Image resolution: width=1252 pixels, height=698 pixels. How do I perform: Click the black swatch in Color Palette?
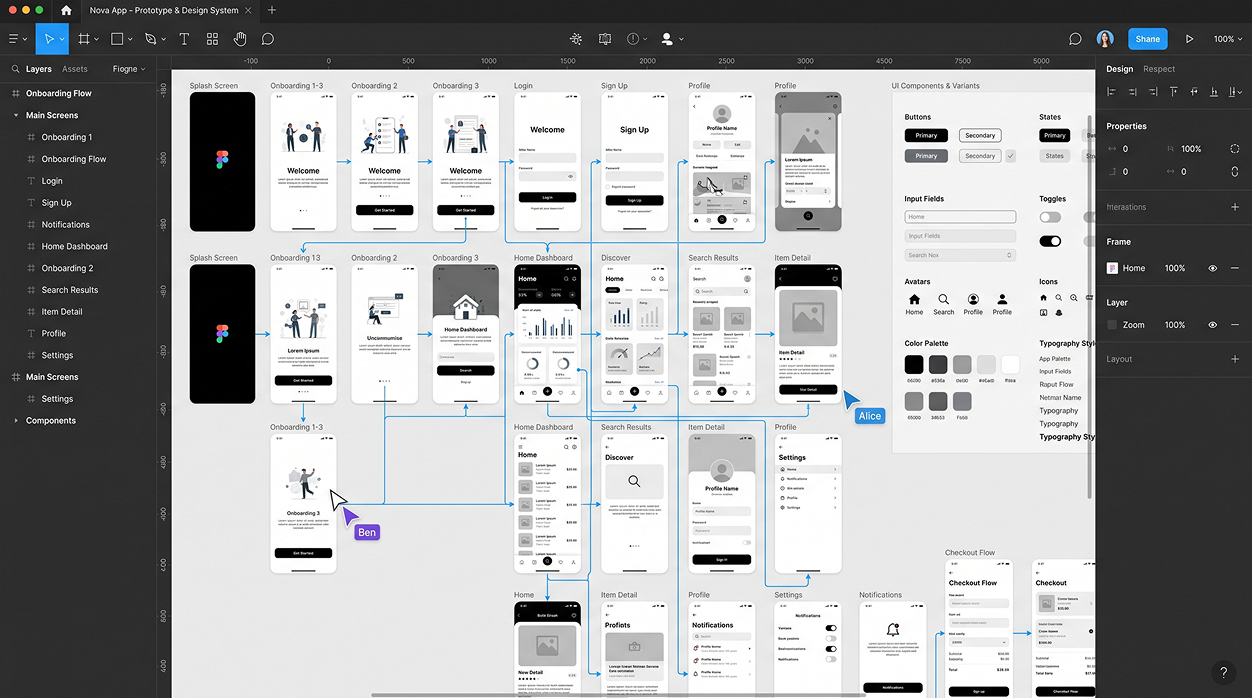pyautogui.click(x=914, y=365)
